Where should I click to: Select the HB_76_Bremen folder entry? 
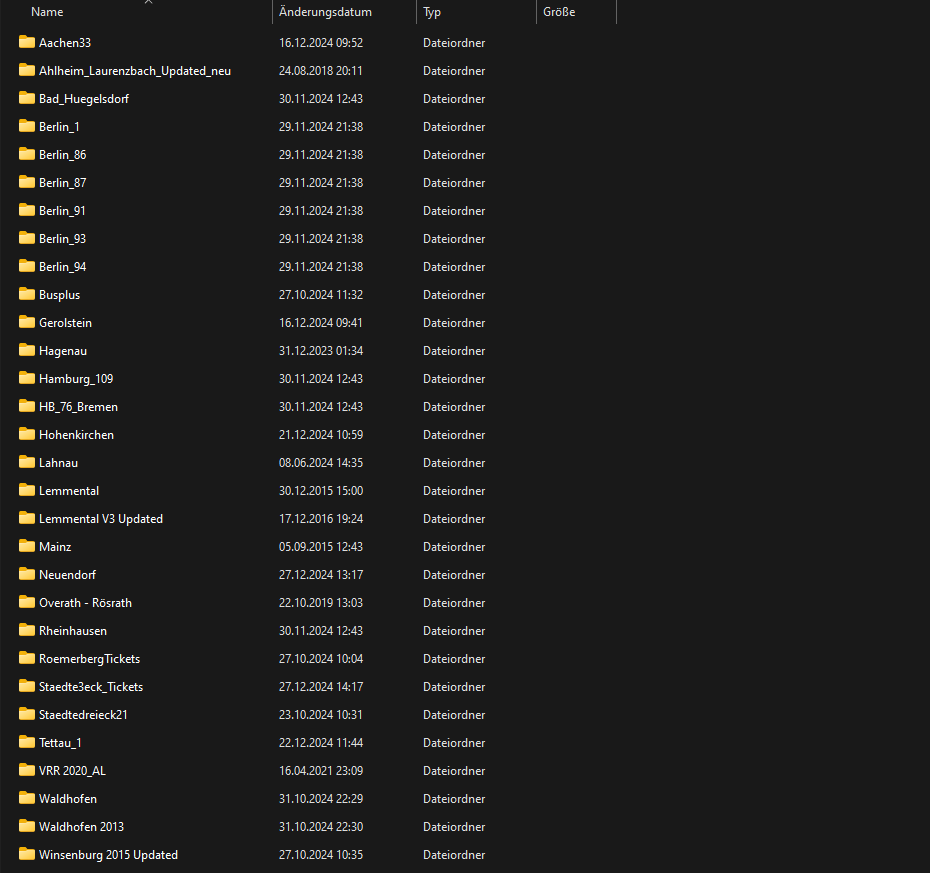point(78,407)
